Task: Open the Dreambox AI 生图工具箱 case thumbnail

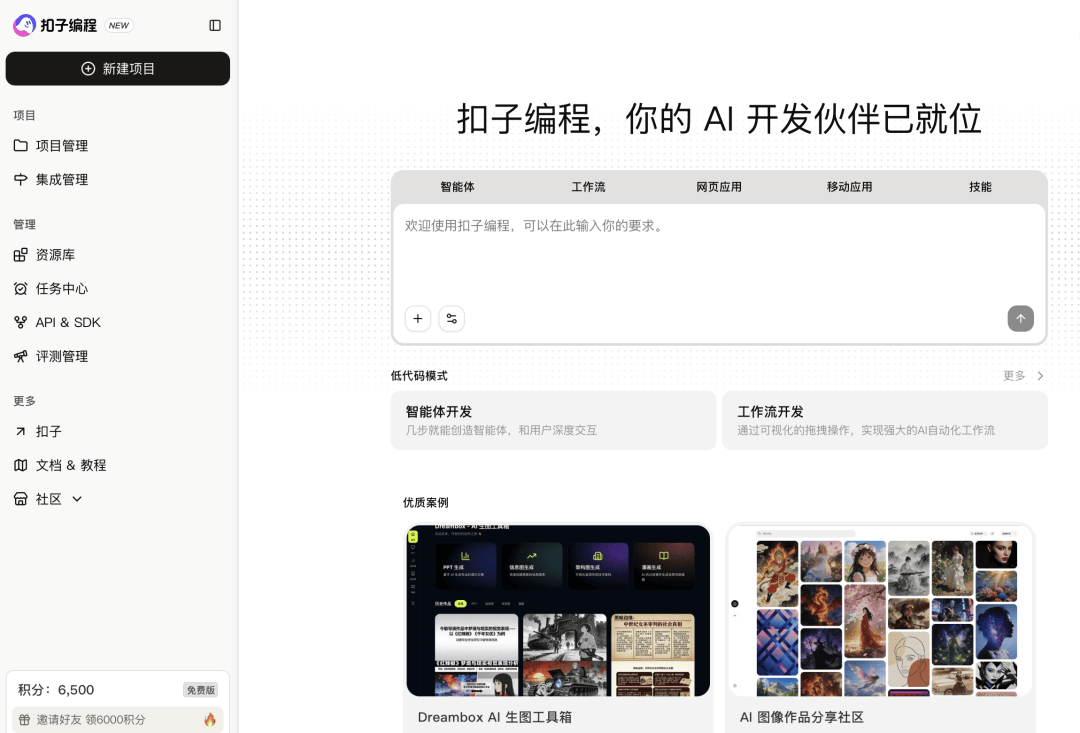Action: click(558, 610)
